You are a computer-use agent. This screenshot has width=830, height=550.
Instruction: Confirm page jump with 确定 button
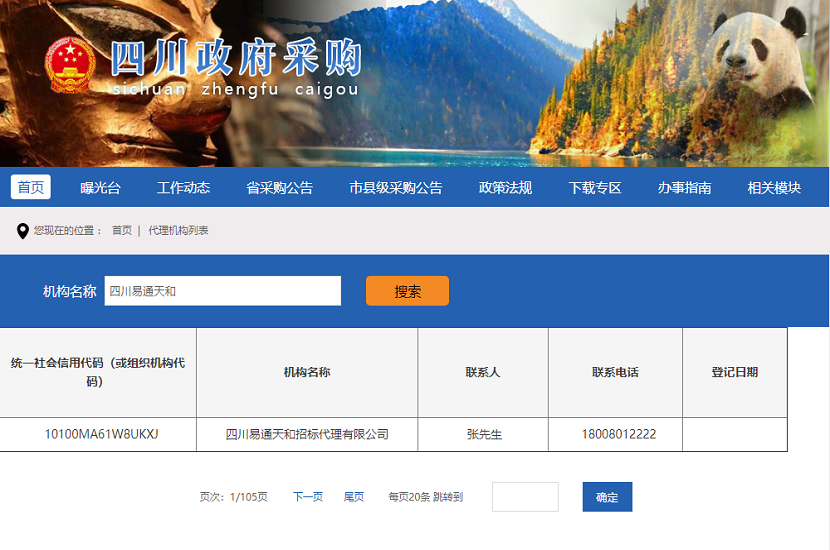tap(607, 497)
